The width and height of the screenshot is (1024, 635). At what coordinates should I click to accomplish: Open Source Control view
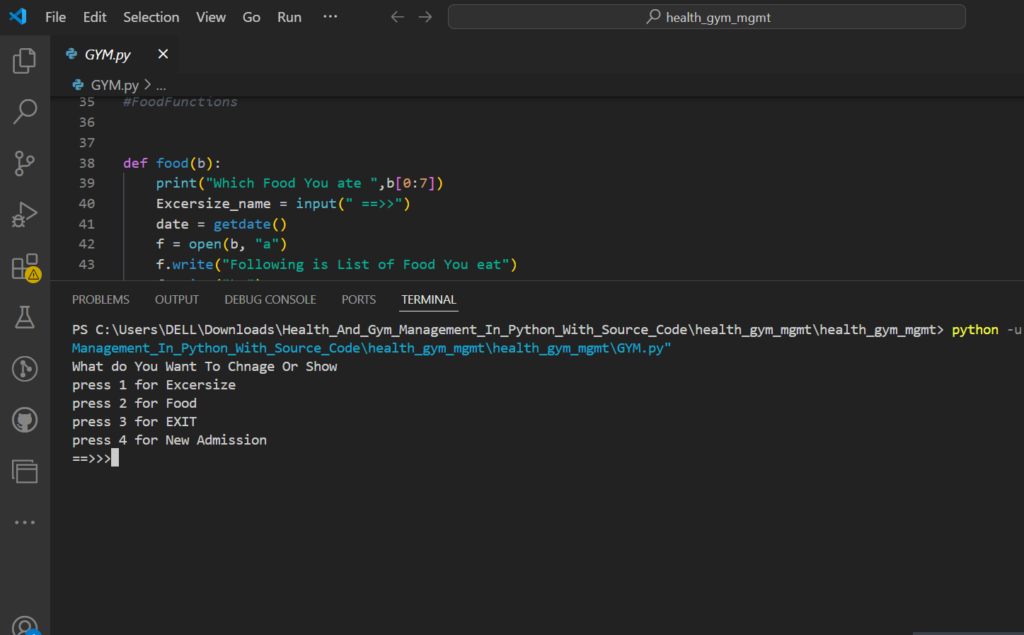click(25, 163)
